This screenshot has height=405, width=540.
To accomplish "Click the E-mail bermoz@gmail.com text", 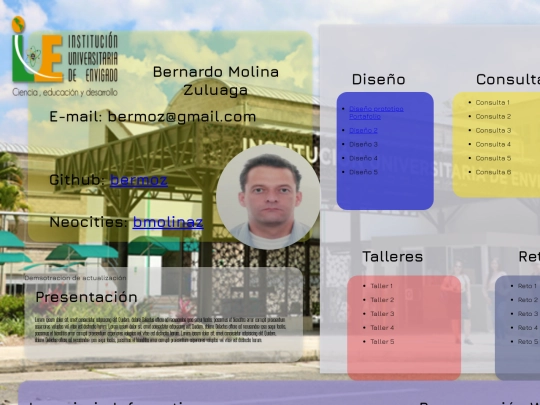I will 153,117.
